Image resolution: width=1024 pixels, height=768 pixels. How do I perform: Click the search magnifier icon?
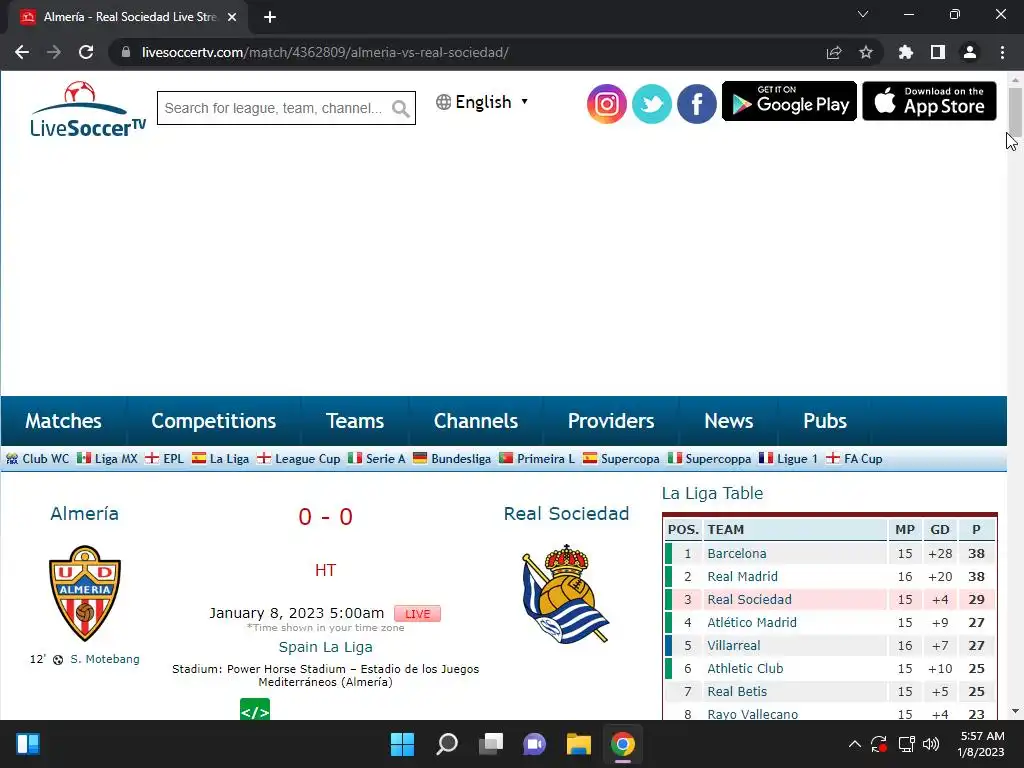[401, 108]
